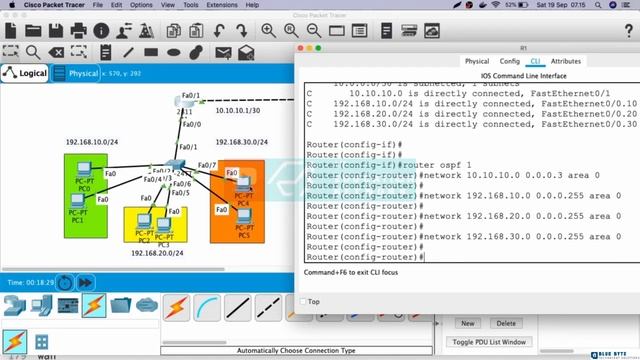Pick the copper cross-over dashed cable
Viewport: 640px width, 360px height.
pyautogui.click(x=268, y=308)
